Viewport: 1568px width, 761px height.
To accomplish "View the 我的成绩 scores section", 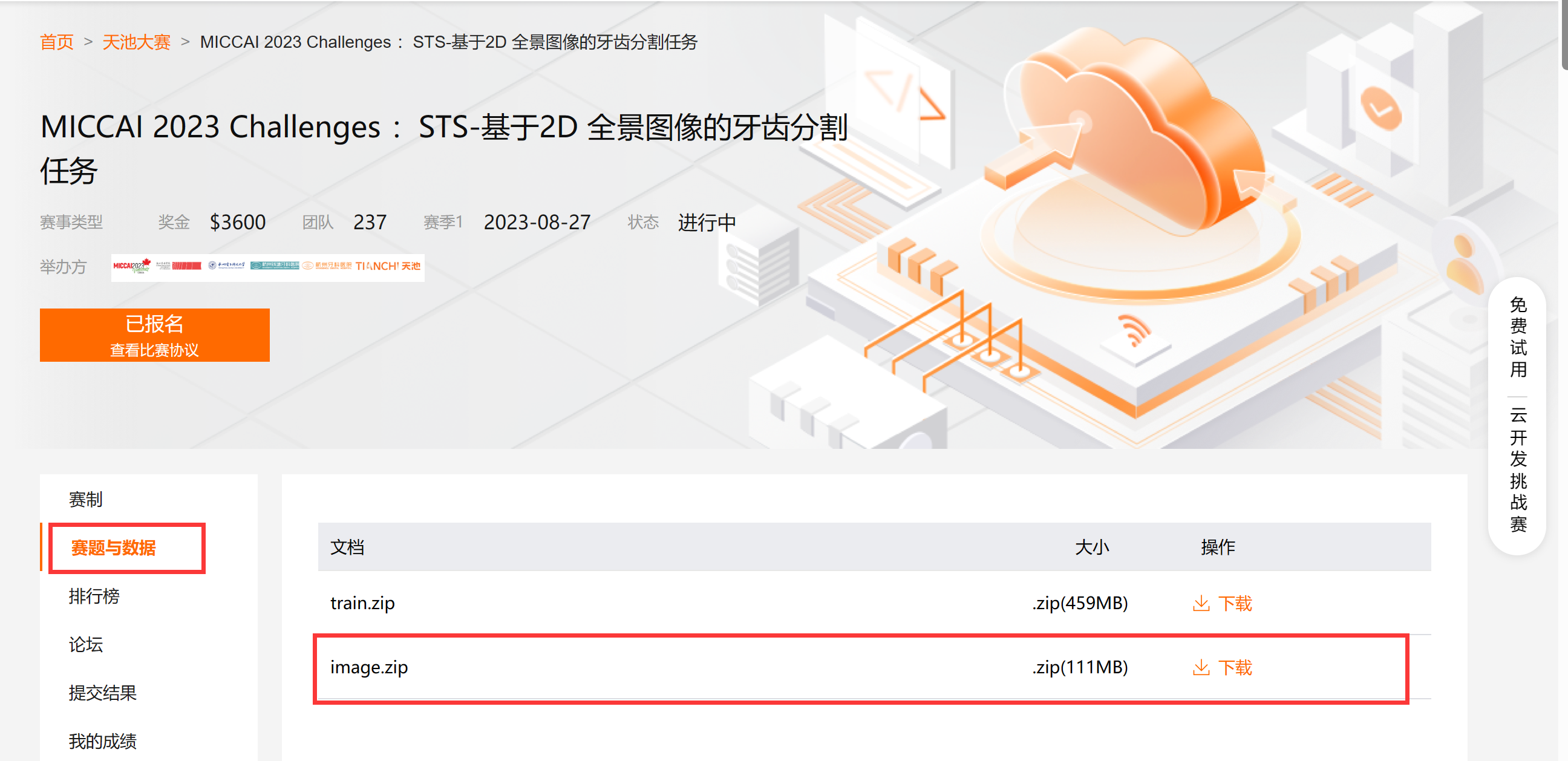I will pyautogui.click(x=102, y=742).
